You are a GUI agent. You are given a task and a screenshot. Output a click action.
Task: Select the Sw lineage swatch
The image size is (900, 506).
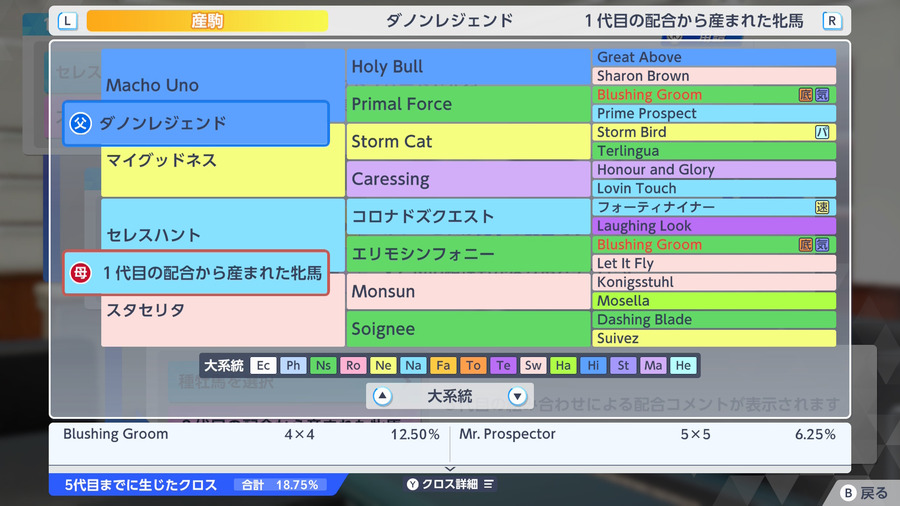click(533, 365)
